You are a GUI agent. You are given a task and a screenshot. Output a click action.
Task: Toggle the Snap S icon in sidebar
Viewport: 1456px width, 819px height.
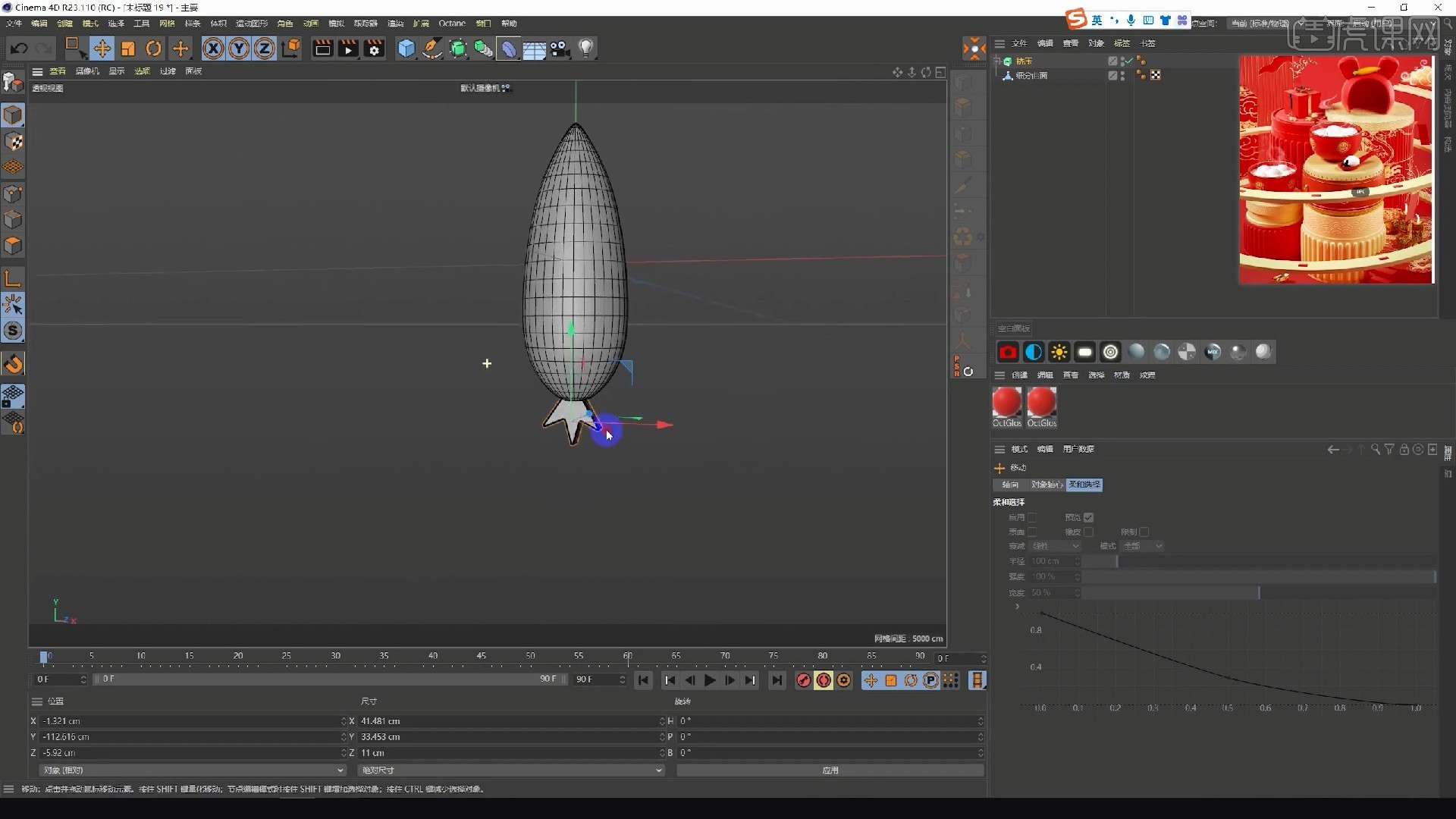pyautogui.click(x=13, y=331)
